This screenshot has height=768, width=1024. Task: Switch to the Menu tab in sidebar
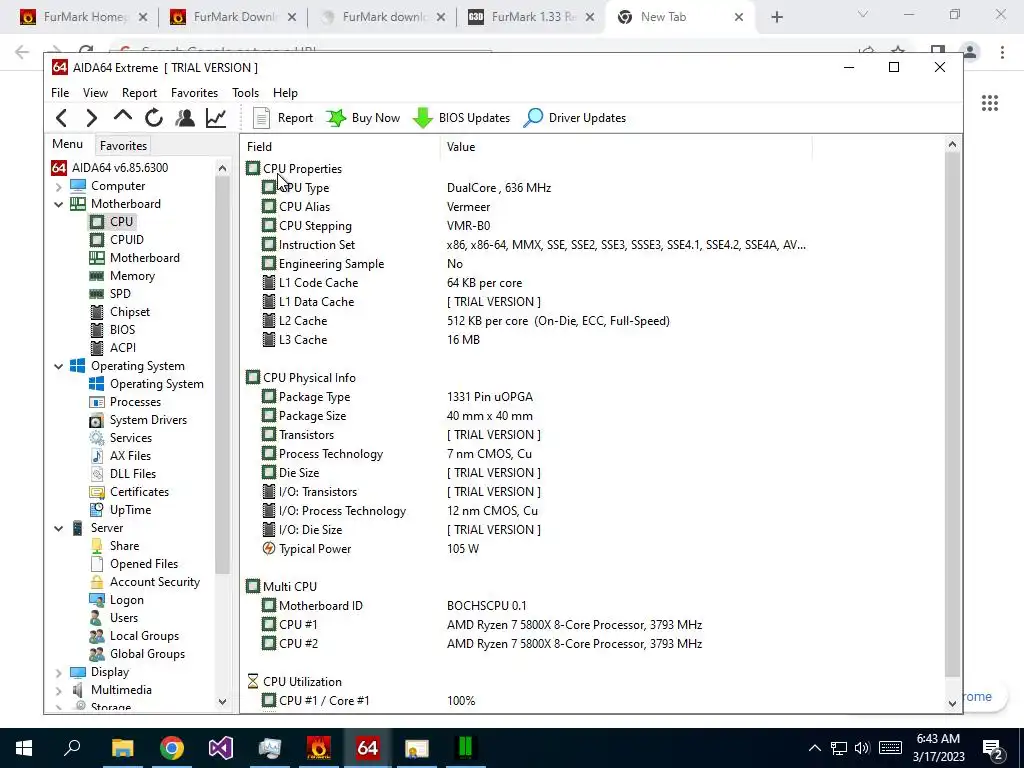click(x=67, y=144)
